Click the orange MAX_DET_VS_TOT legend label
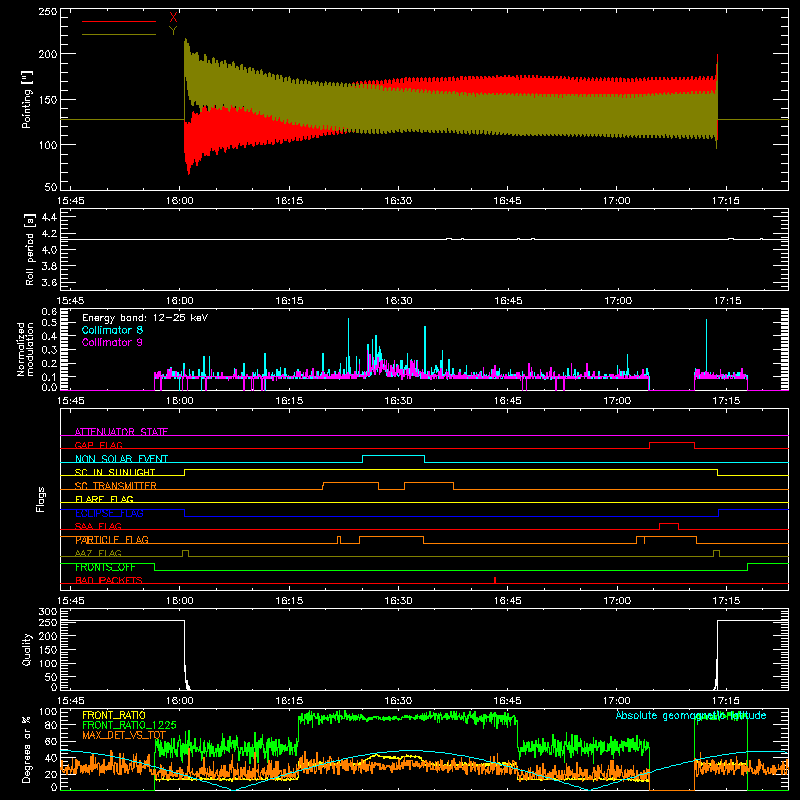800x800 pixels. 124,735
